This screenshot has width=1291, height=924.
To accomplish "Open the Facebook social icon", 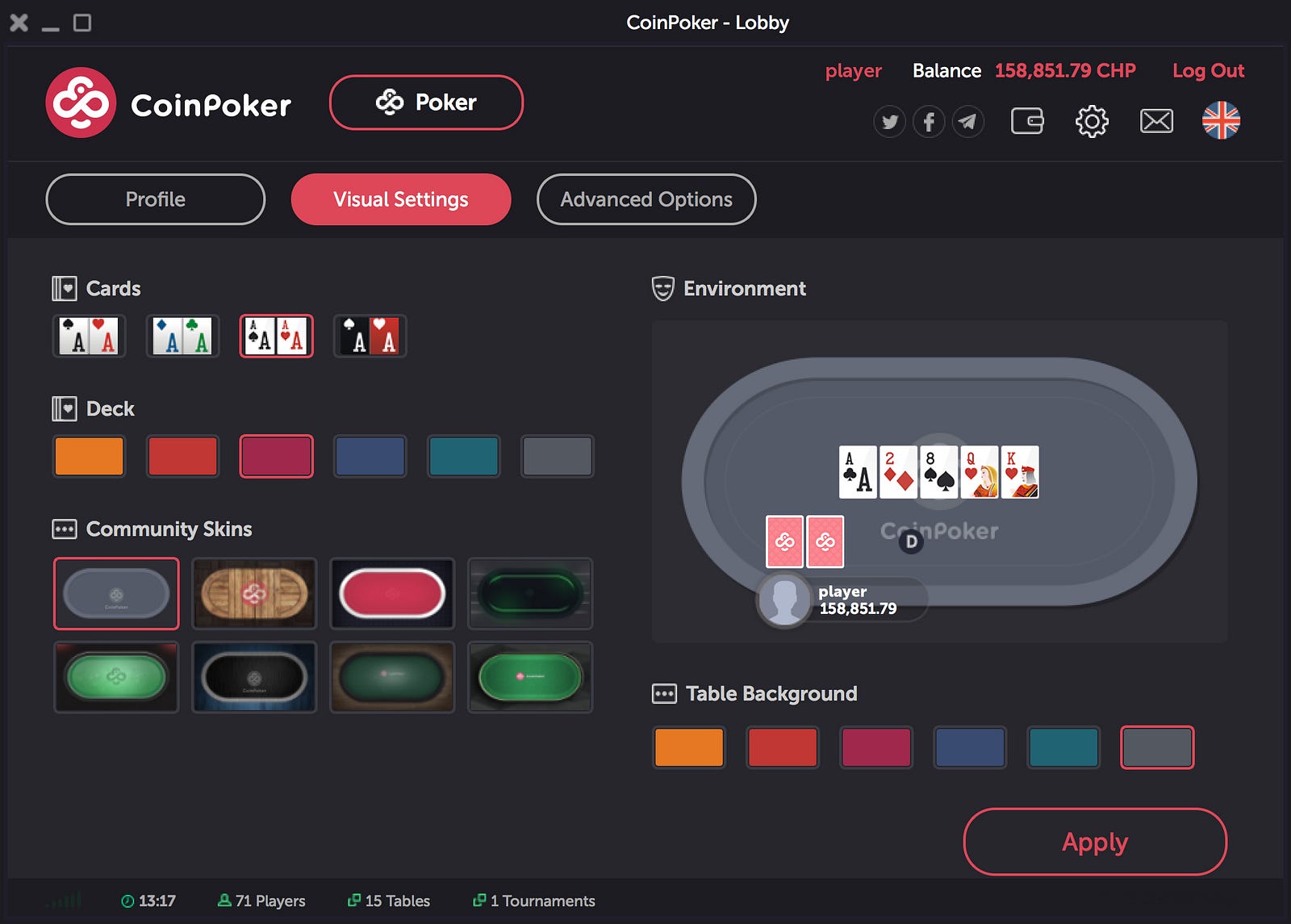I will click(x=929, y=122).
